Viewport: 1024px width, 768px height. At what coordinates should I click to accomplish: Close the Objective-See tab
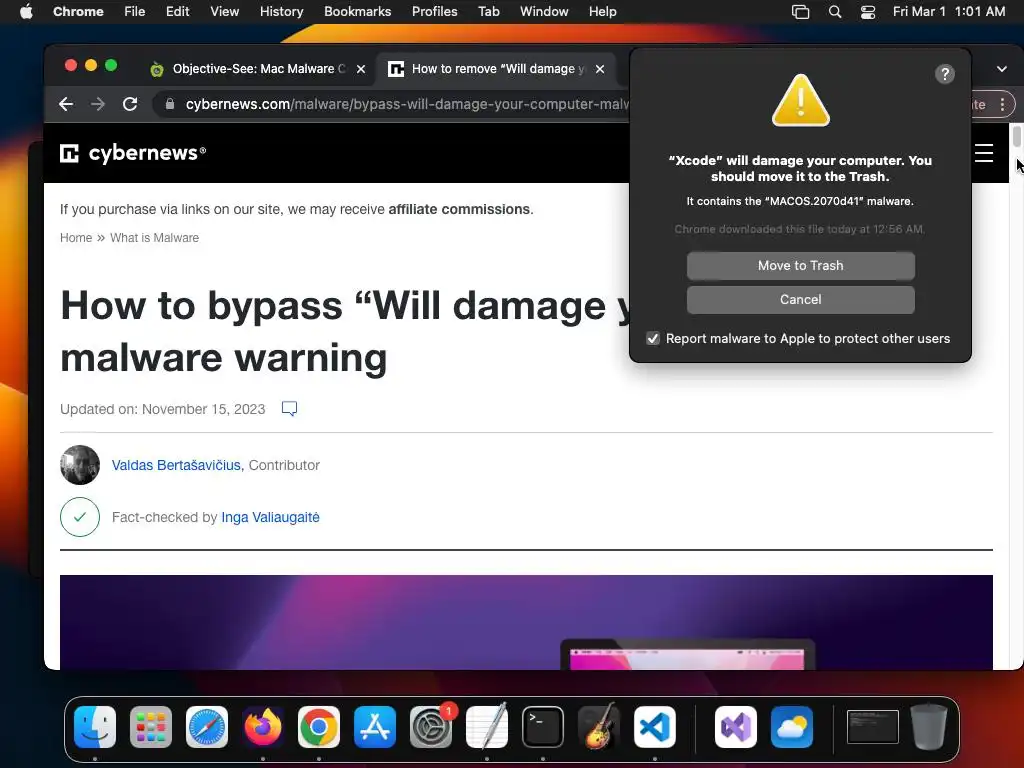(x=360, y=69)
